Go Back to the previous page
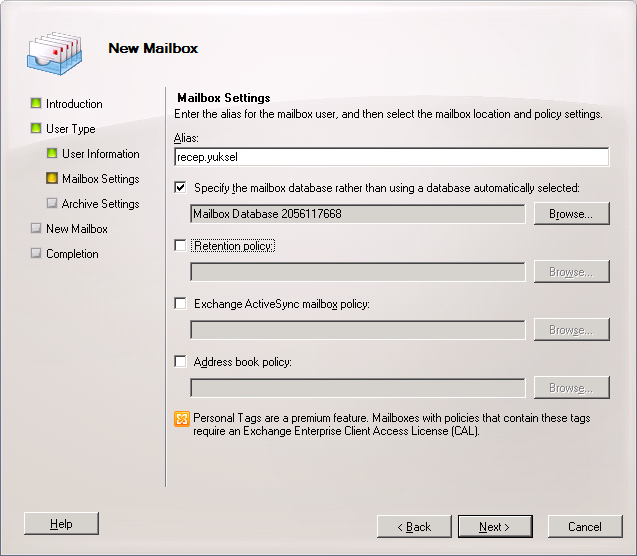The width and height of the screenshot is (637, 556). tap(414, 527)
